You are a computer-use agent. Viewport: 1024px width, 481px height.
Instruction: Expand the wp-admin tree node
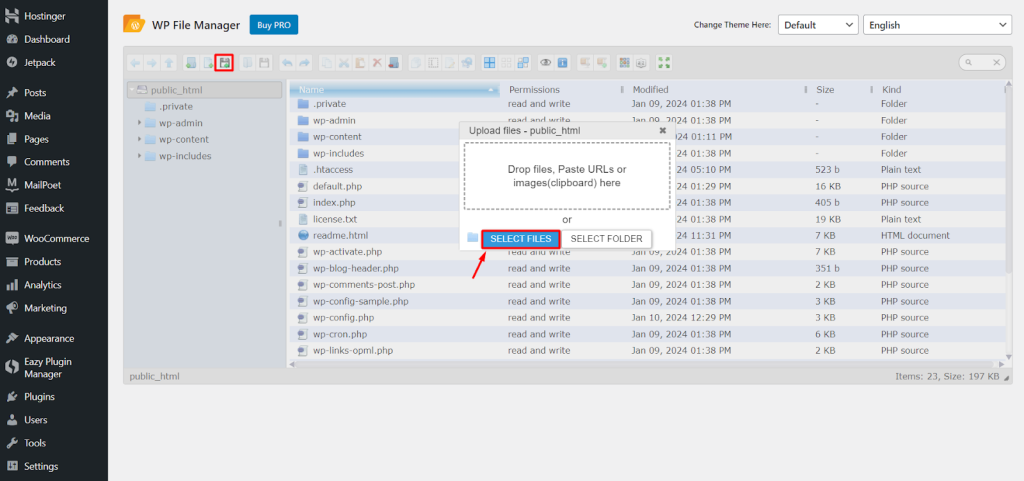(x=139, y=123)
